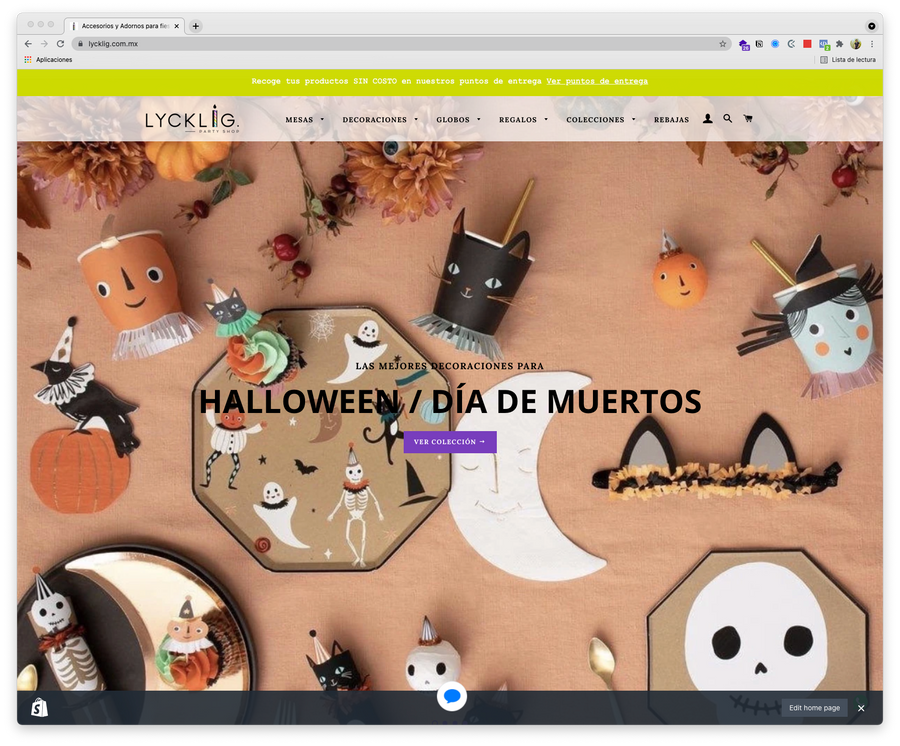
Task: Expand the GLOBOS dropdown arrow
Action: pyautogui.click(x=479, y=119)
